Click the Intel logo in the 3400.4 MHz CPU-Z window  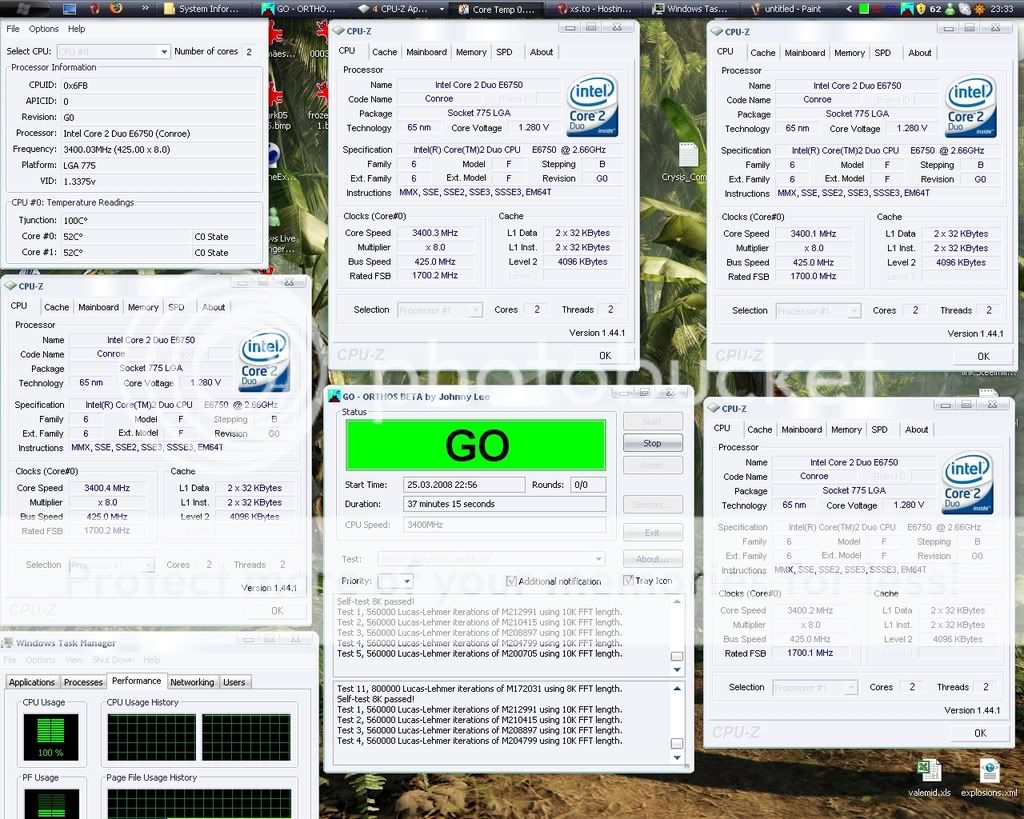pyautogui.click(x=264, y=360)
